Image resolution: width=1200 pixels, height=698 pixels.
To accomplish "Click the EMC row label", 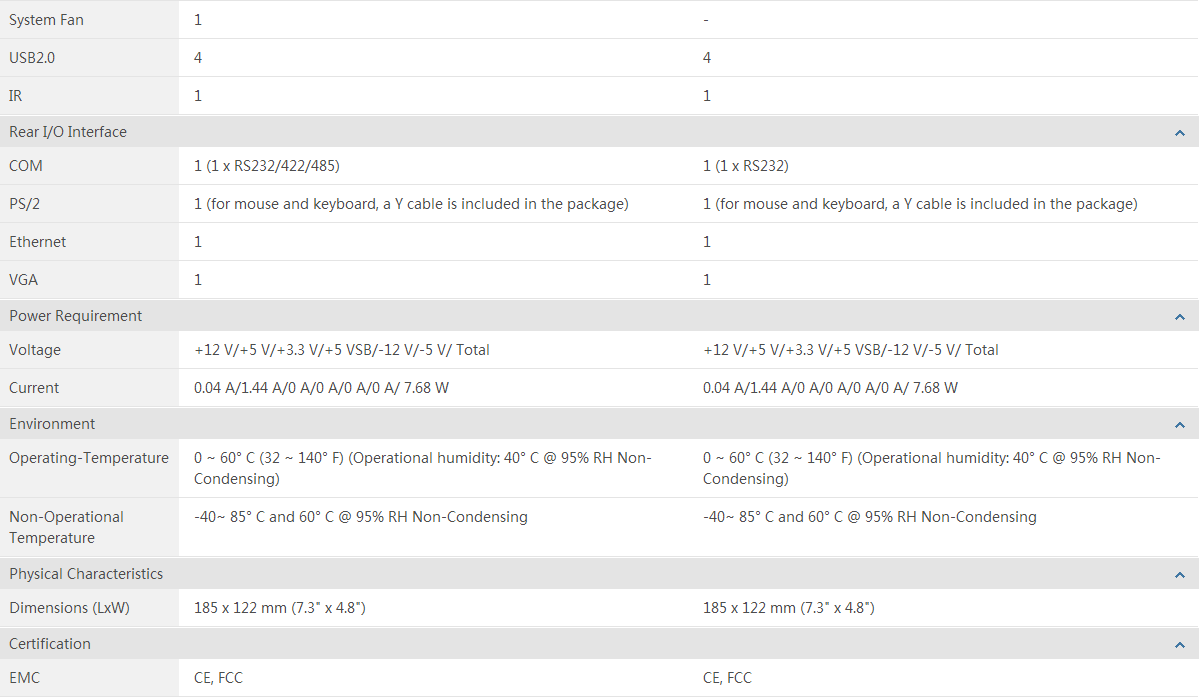I will 25,678.
